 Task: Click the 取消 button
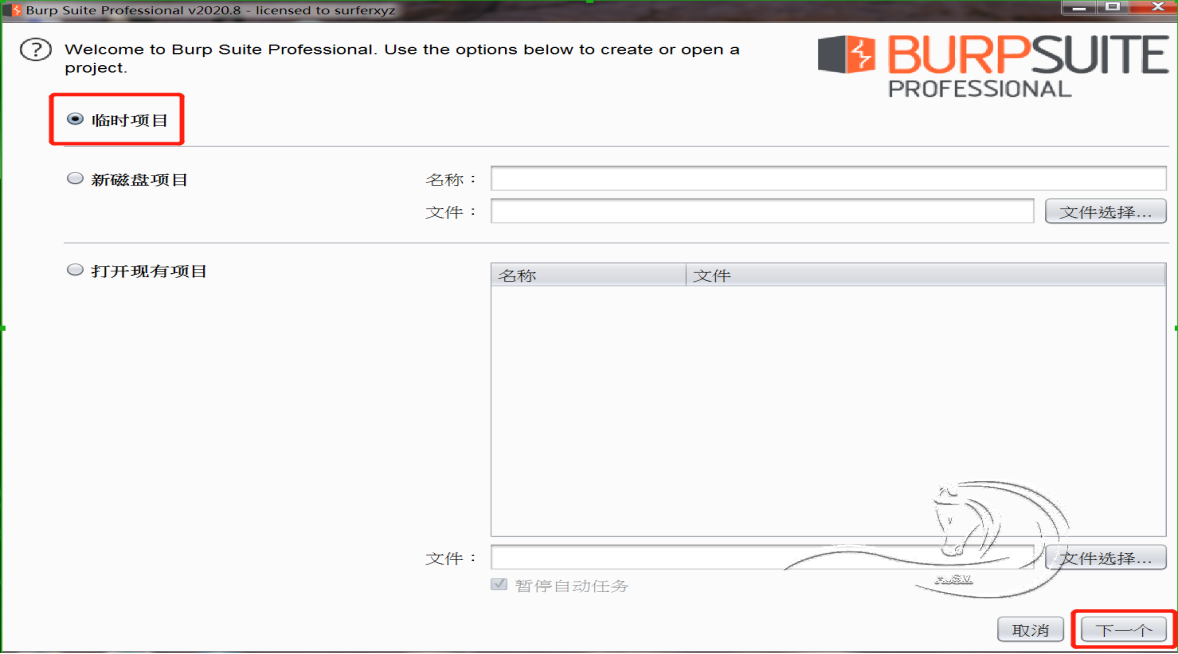(x=1030, y=630)
